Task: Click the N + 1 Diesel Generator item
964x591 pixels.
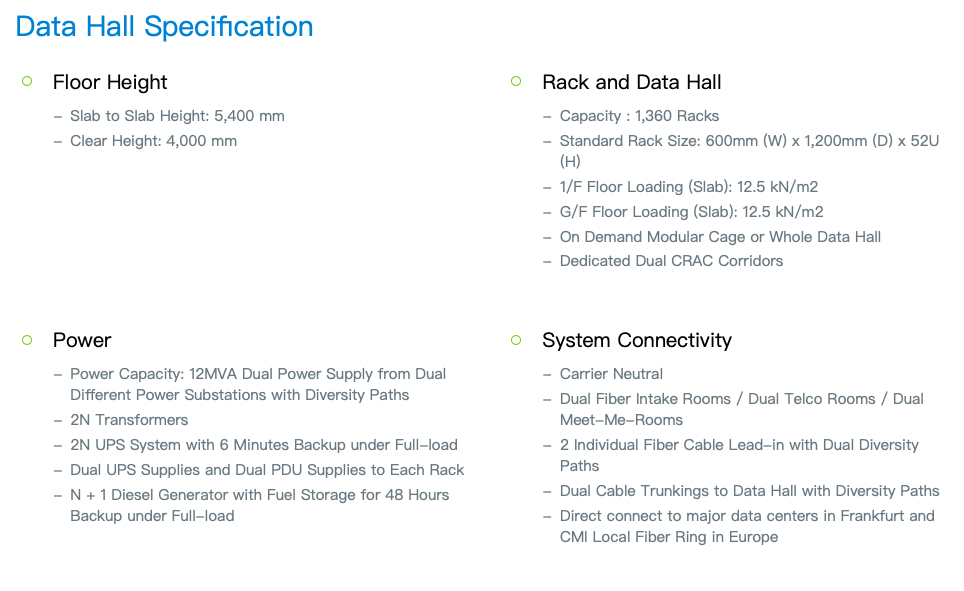Action: click(x=259, y=506)
